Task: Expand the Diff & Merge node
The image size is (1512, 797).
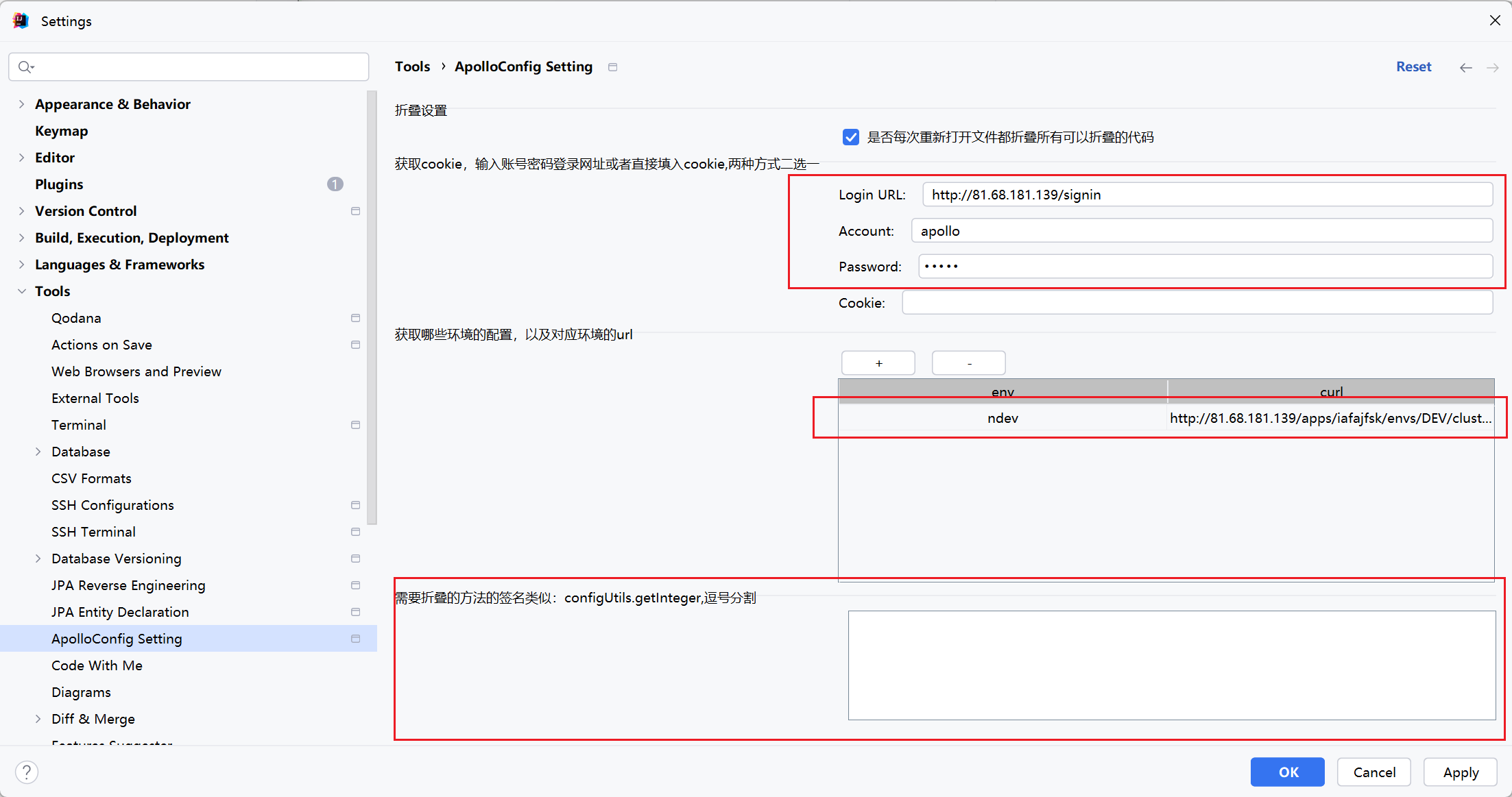Action: (x=38, y=719)
